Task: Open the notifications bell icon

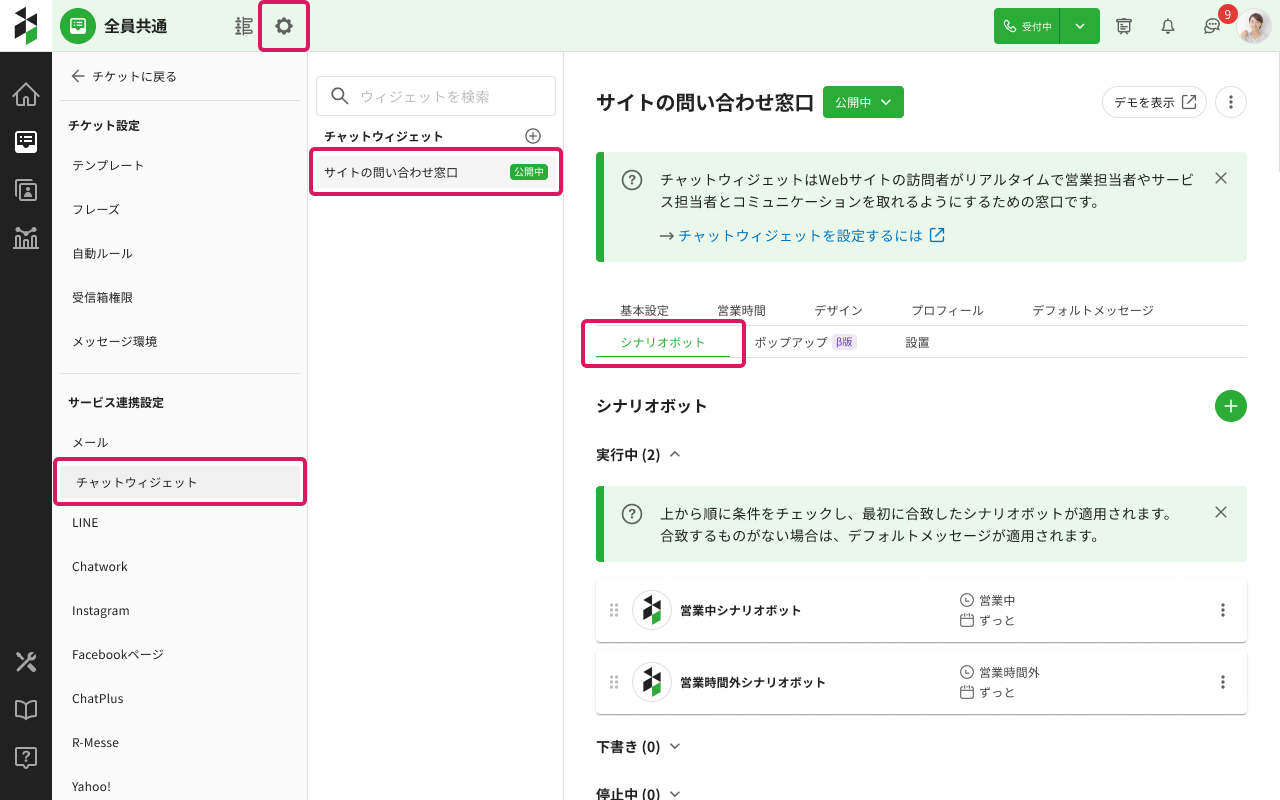Action: tap(1167, 26)
